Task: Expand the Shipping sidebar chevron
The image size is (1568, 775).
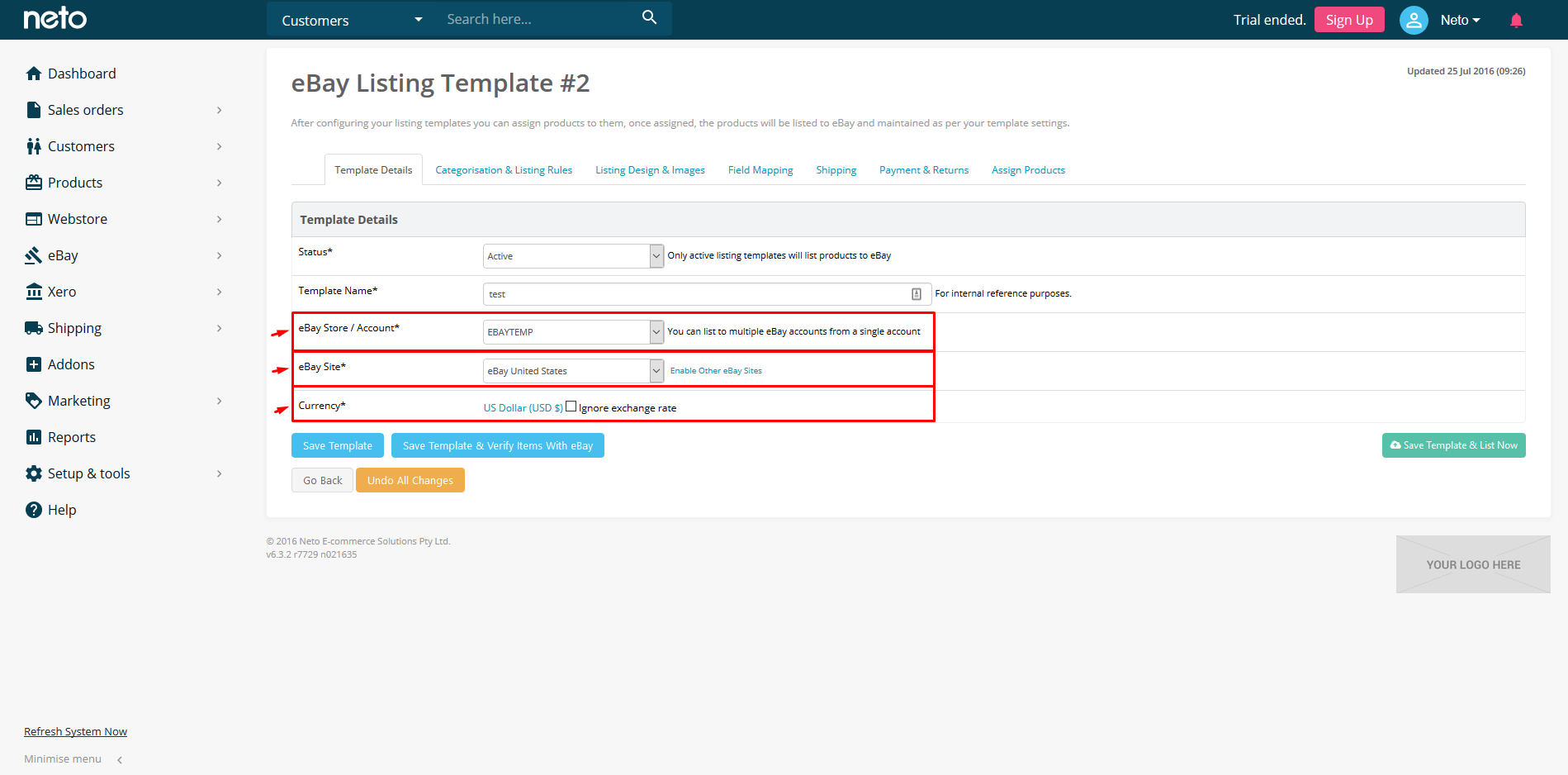Action: tap(219, 328)
